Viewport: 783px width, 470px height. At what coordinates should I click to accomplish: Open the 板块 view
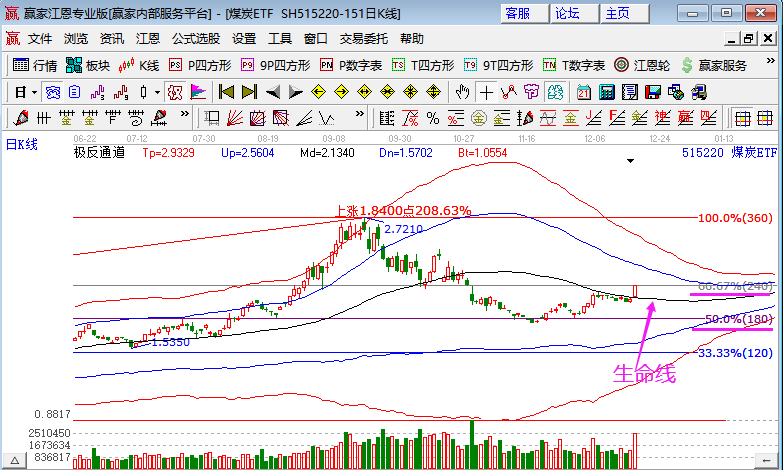88,65
